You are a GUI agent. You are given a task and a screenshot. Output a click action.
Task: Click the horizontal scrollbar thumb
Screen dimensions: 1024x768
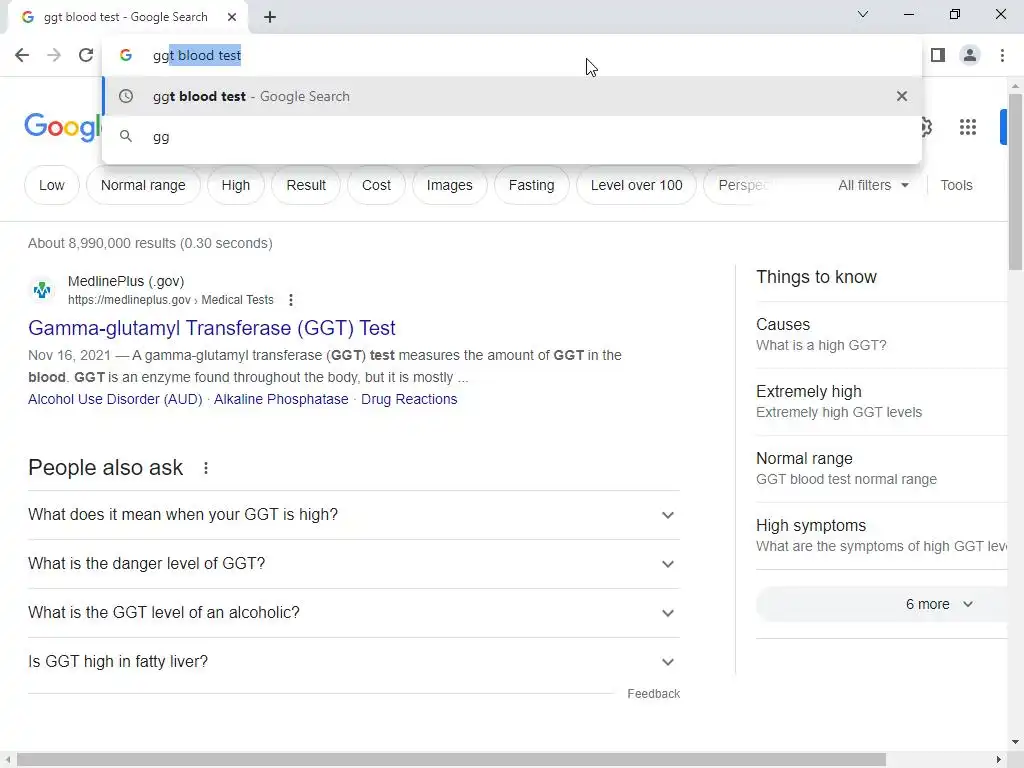pyautogui.click(x=451, y=760)
